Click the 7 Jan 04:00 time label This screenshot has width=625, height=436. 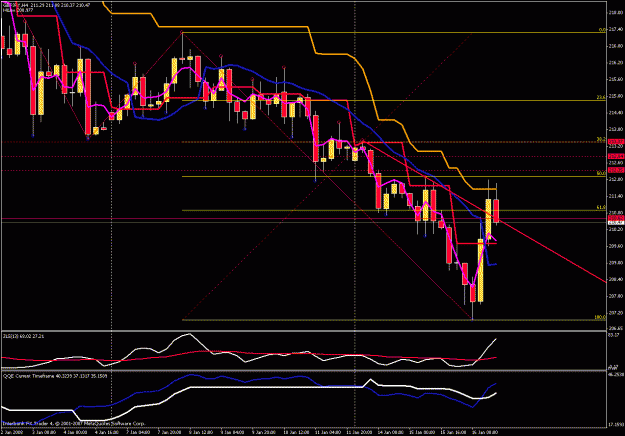coord(138,432)
